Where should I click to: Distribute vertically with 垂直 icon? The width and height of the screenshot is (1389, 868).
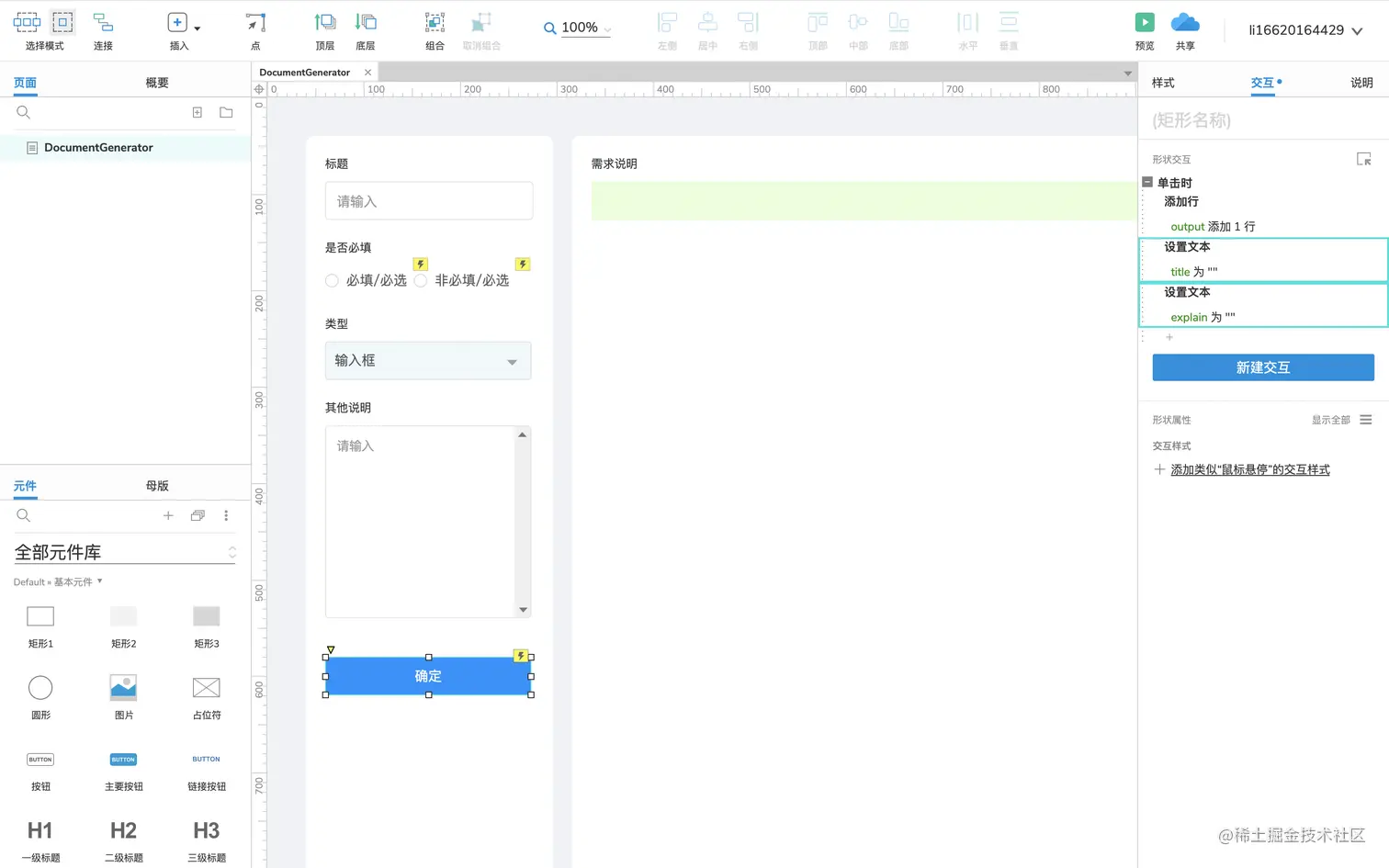(1009, 22)
